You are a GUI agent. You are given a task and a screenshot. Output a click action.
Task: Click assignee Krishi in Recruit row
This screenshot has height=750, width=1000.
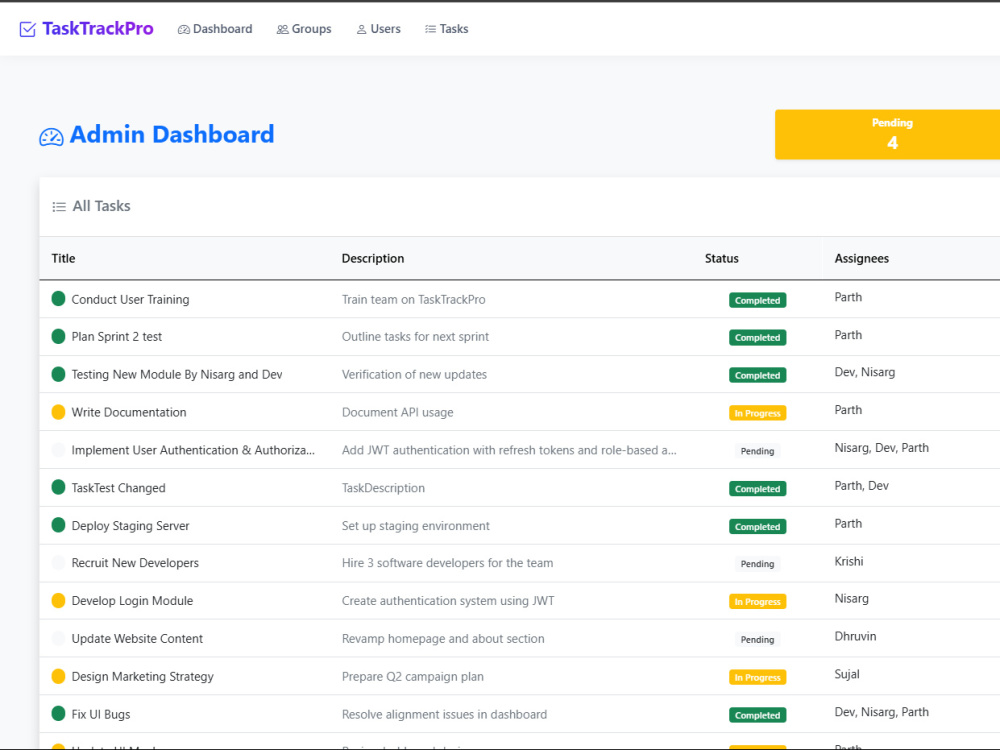coord(849,561)
